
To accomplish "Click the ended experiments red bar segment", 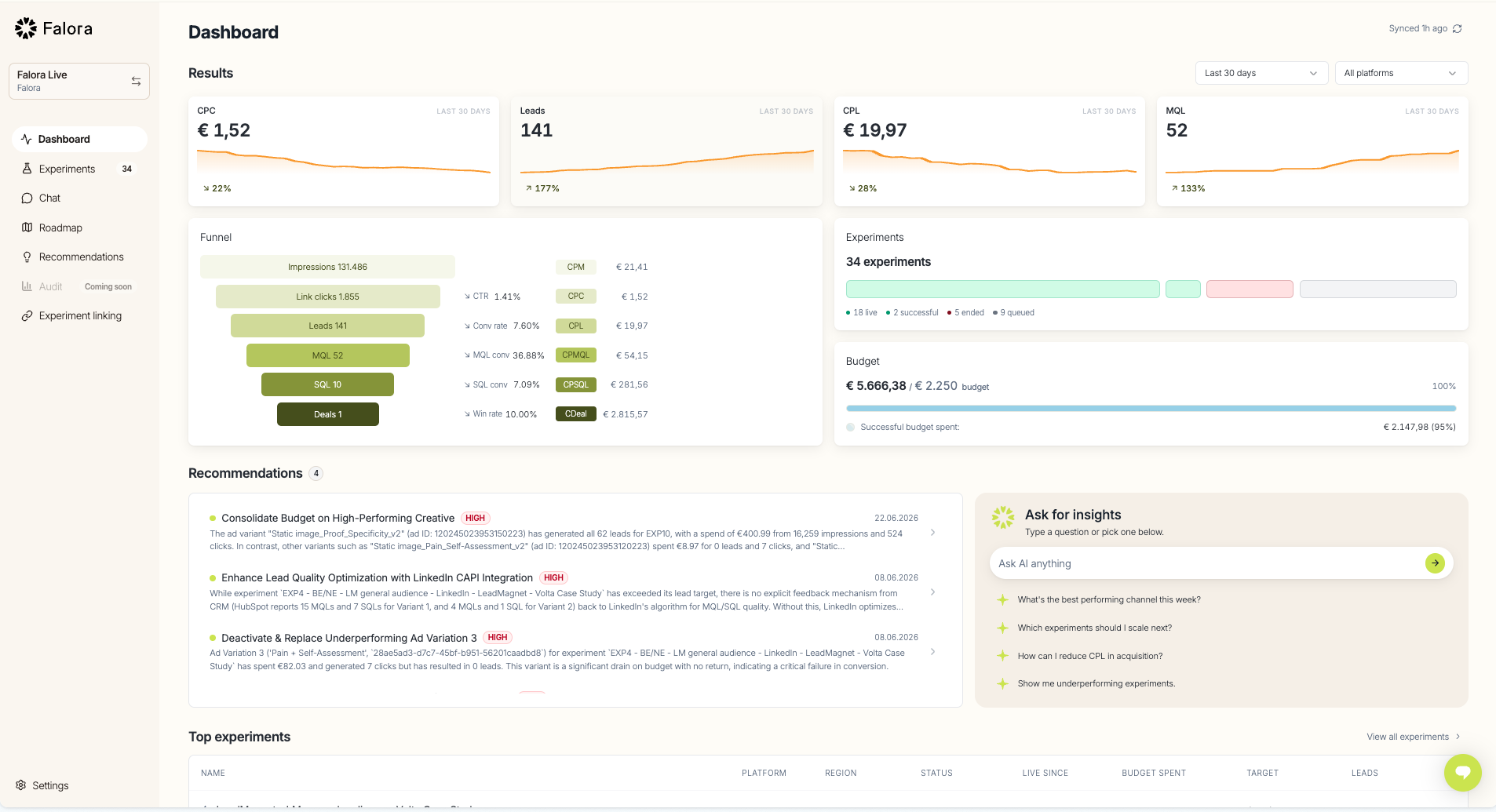I will [1250, 289].
